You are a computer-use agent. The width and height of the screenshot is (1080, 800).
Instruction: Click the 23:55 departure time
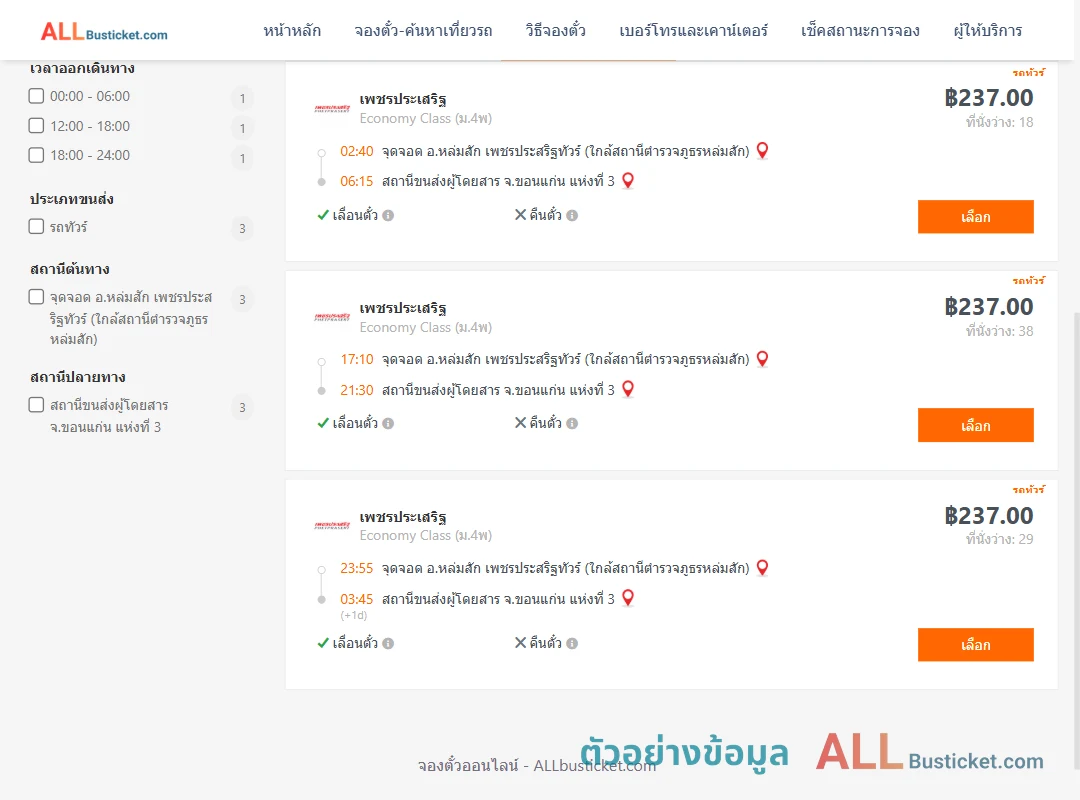tap(357, 568)
